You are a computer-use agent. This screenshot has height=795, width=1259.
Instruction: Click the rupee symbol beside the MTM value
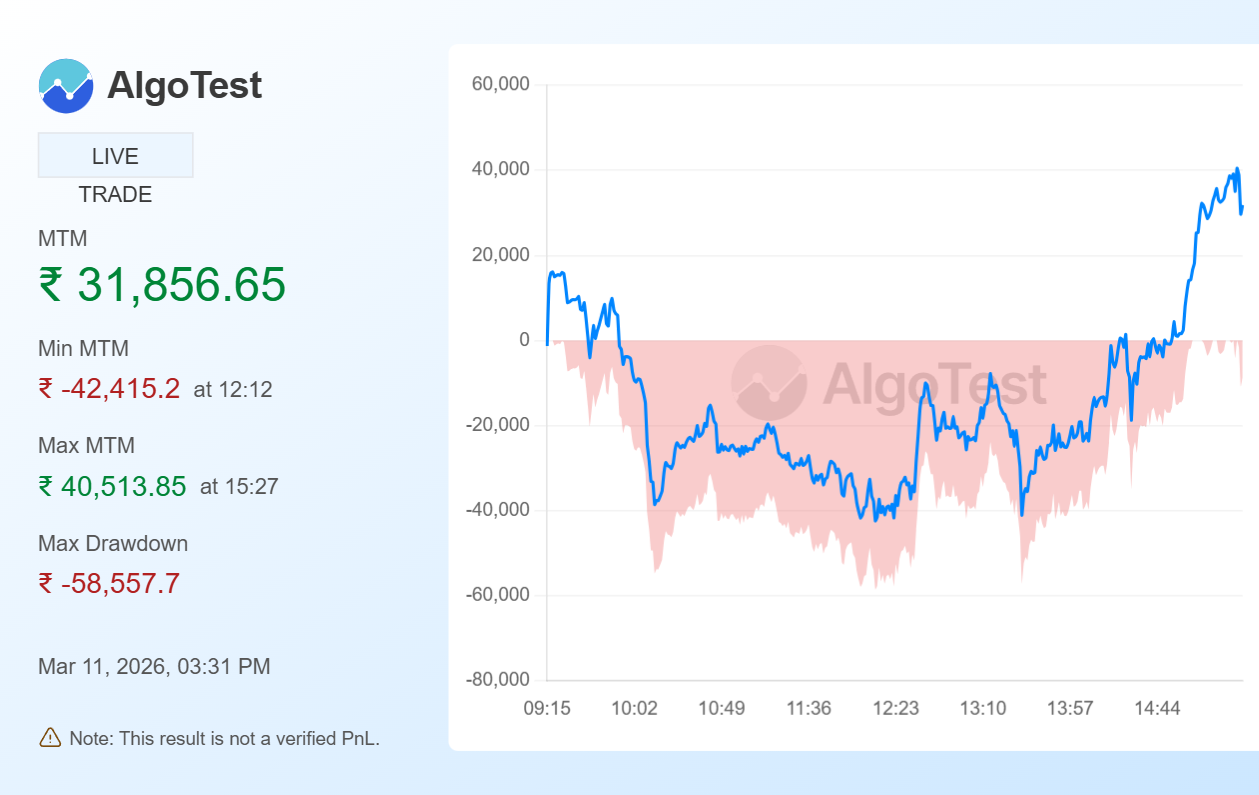(50, 286)
